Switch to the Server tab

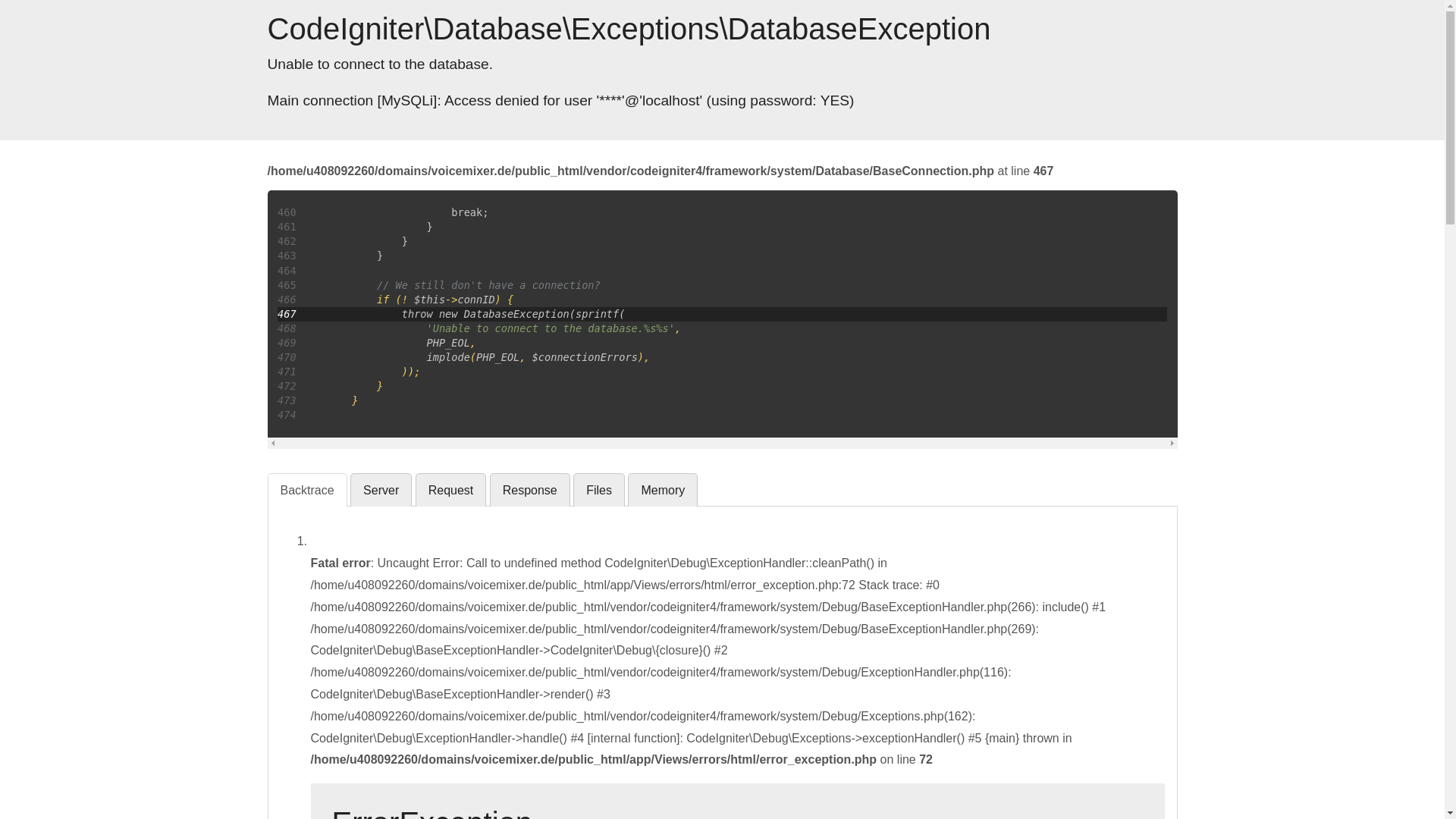[x=381, y=490]
